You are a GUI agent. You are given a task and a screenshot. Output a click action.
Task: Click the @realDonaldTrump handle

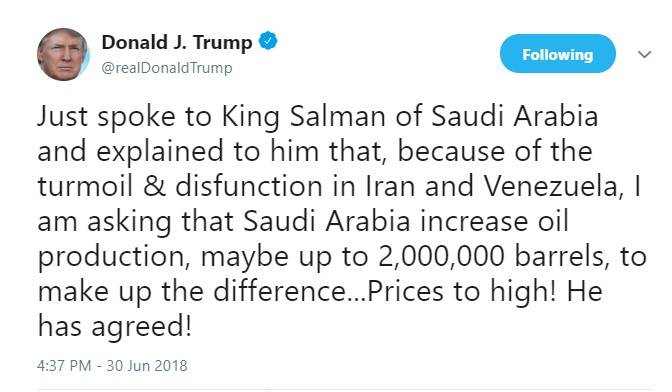[x=167, y=68]
